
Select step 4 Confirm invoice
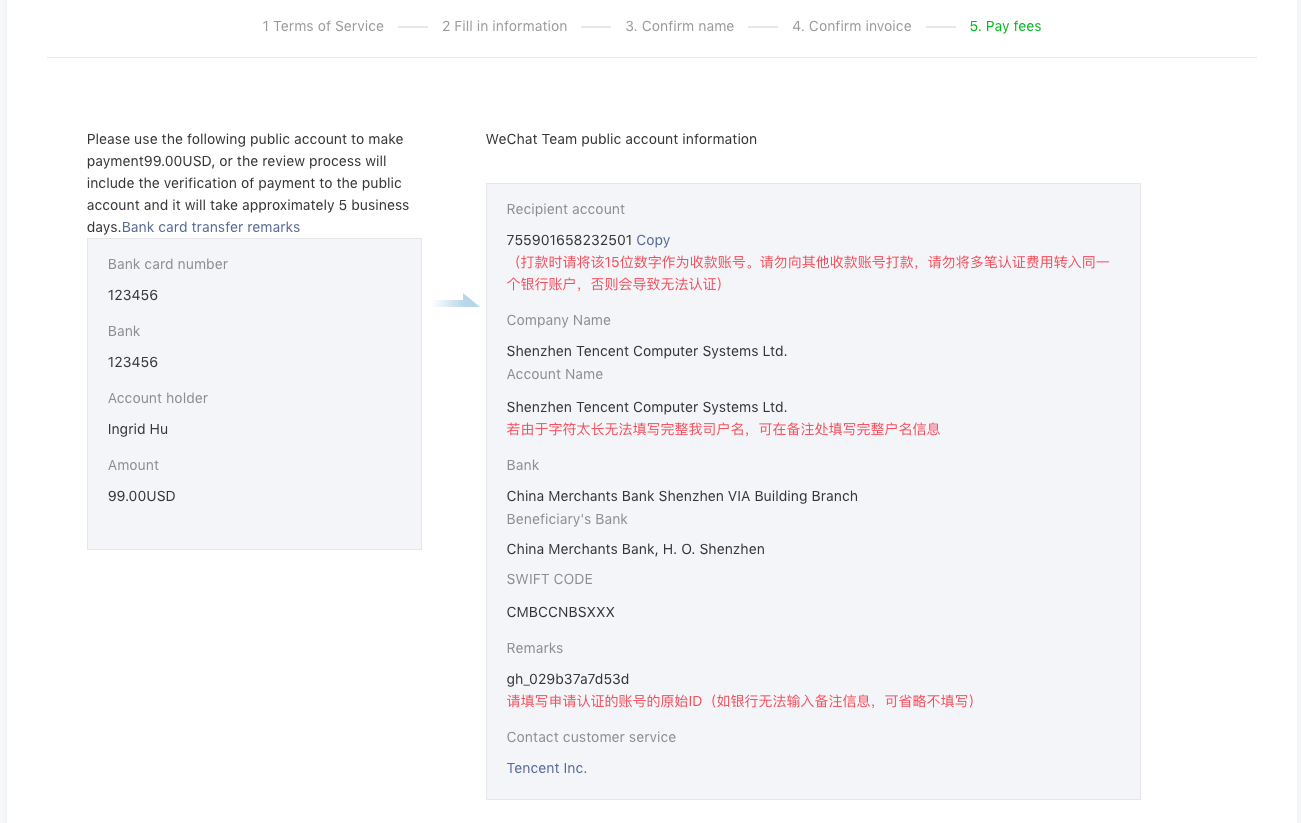[852, 26]
